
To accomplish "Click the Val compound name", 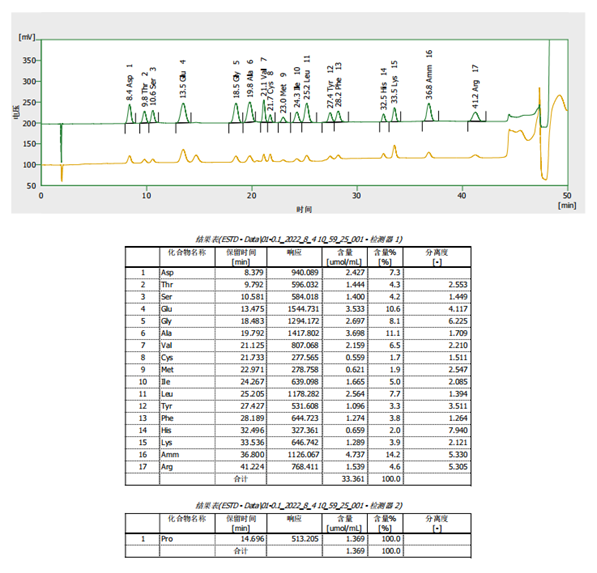I will pyautogui.click(x=166, y=346).
